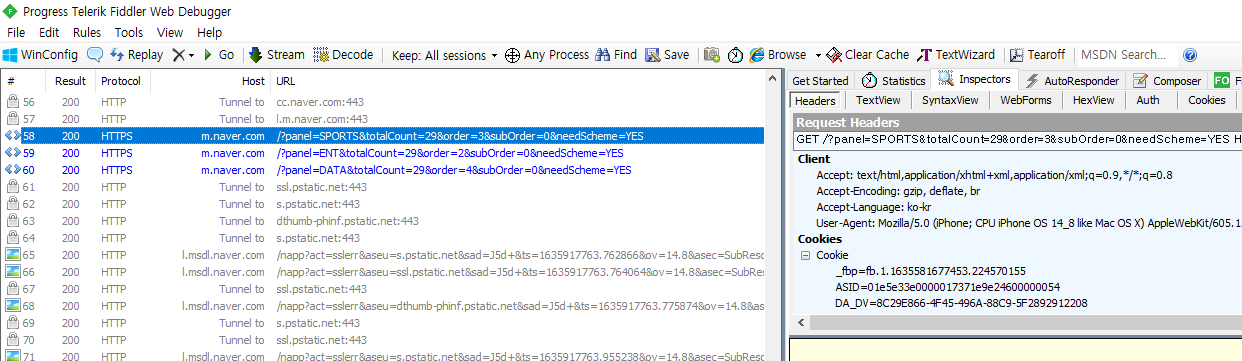Screen dimensions: 1242x361
Task: Click the blue help question icon
Action: pos(1190,55)
